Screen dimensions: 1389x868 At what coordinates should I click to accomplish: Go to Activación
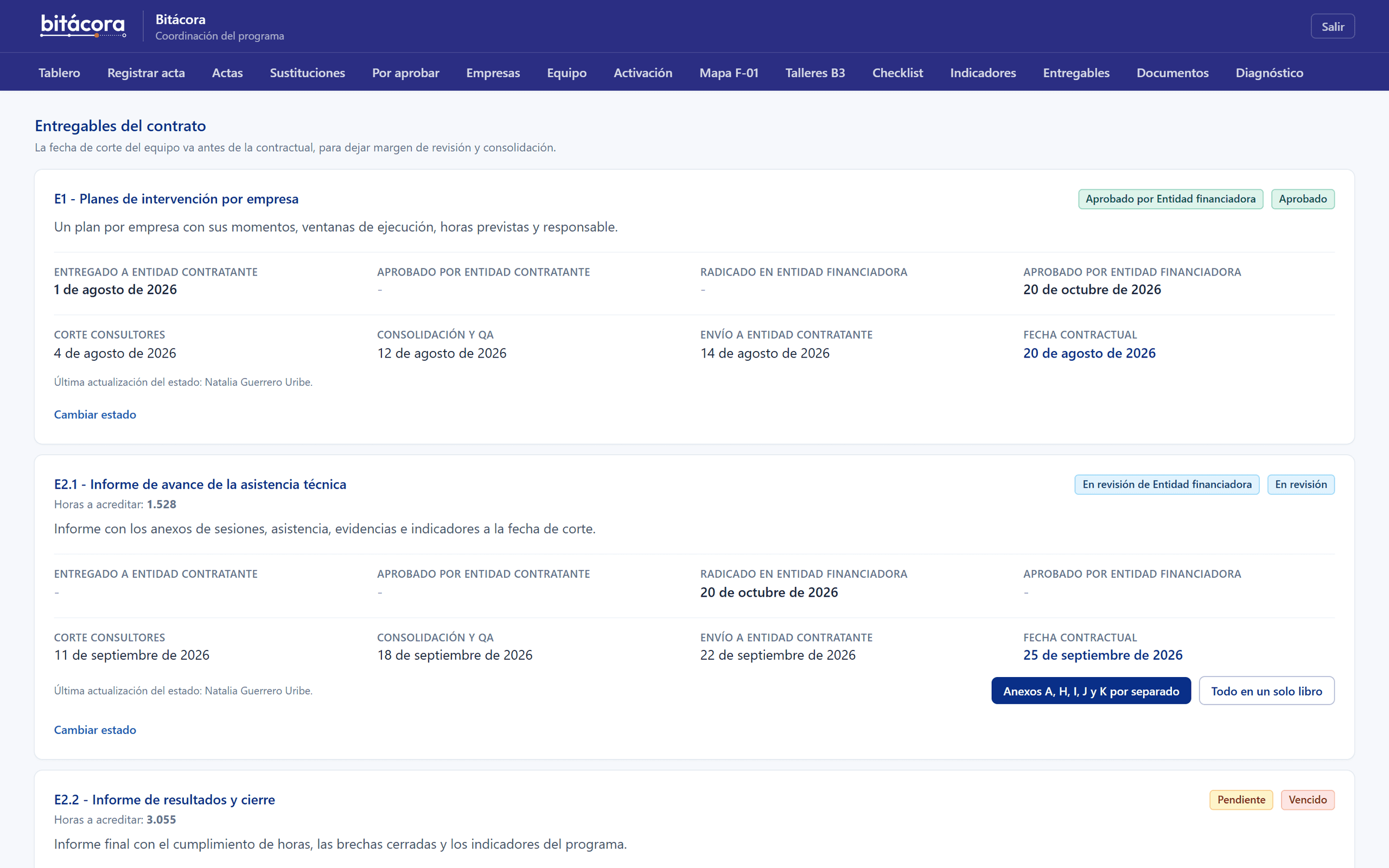pyautogui.click(x=643, y=73)
